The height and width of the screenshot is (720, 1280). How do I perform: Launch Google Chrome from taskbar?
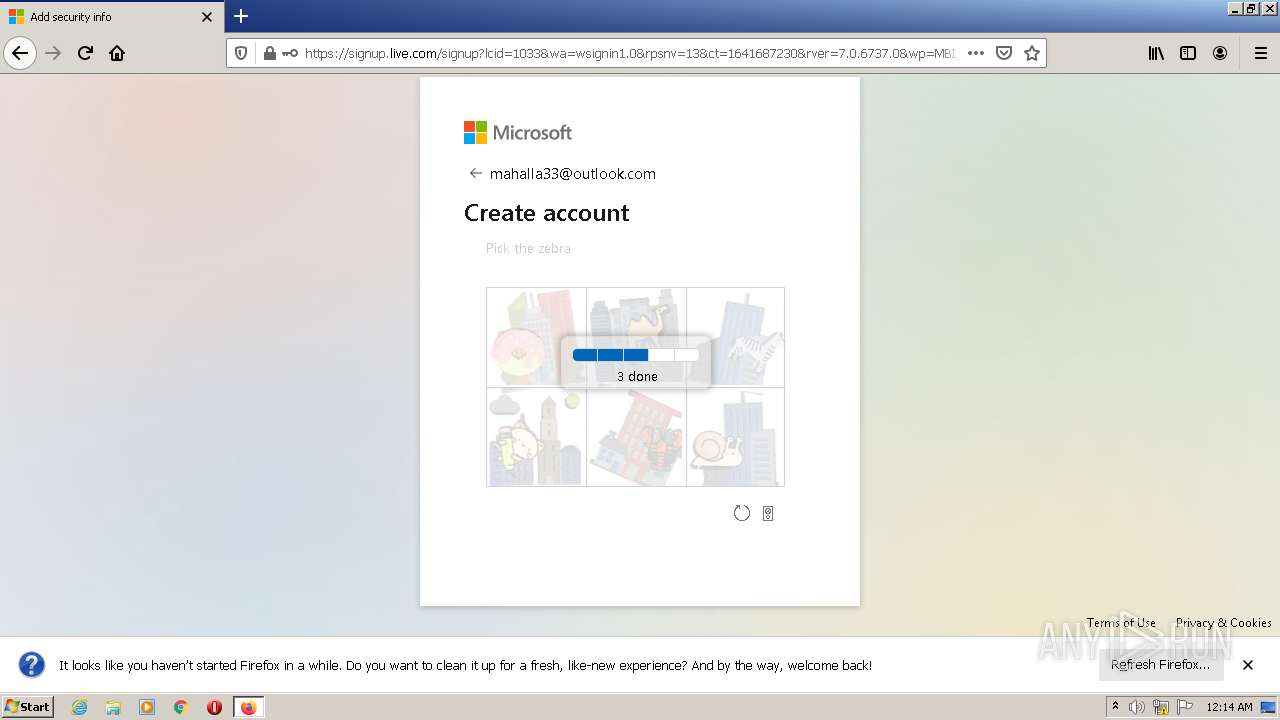tap(181, 707)
